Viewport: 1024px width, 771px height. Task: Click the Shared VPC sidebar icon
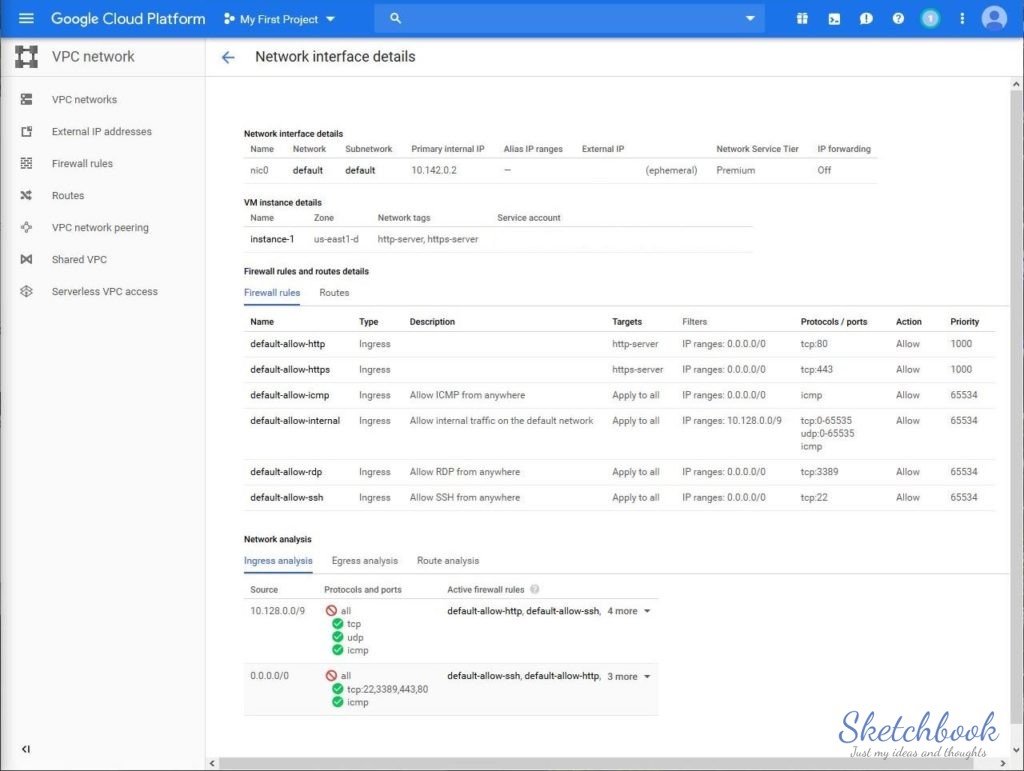point(26,259)
